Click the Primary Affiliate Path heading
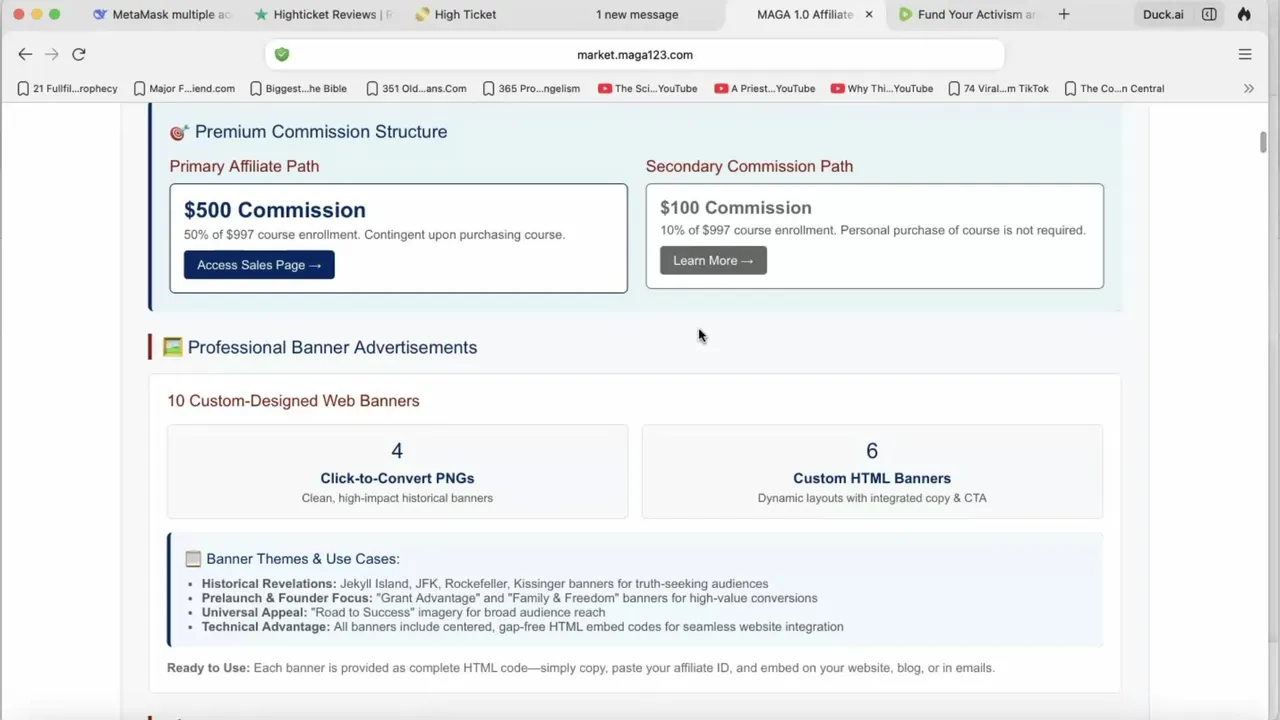This screenshot has width=1280, height=720. [244, 166]
